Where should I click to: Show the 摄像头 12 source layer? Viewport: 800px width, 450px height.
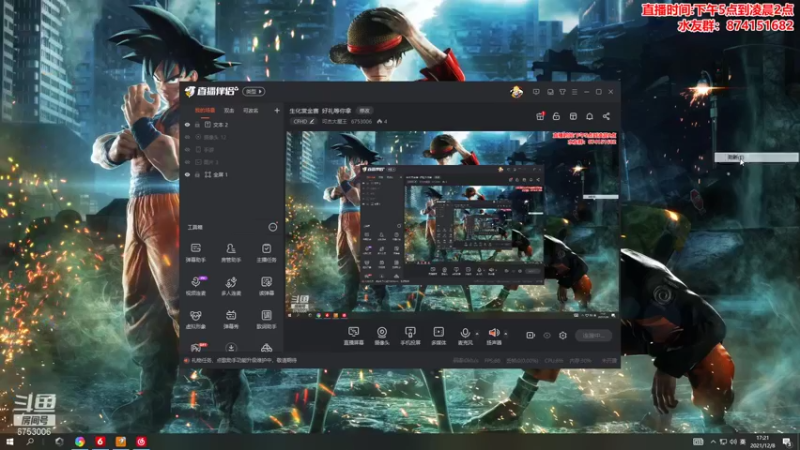(x=187, y=137)
